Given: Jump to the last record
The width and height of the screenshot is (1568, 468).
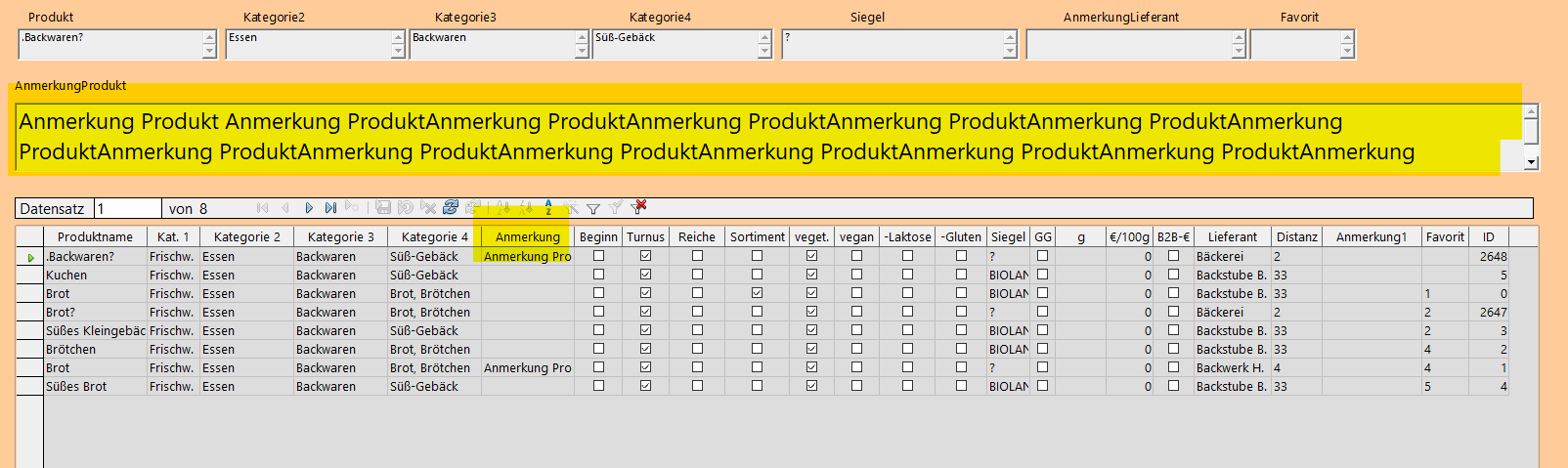Looking at the screenshot, I should (330, 208).
